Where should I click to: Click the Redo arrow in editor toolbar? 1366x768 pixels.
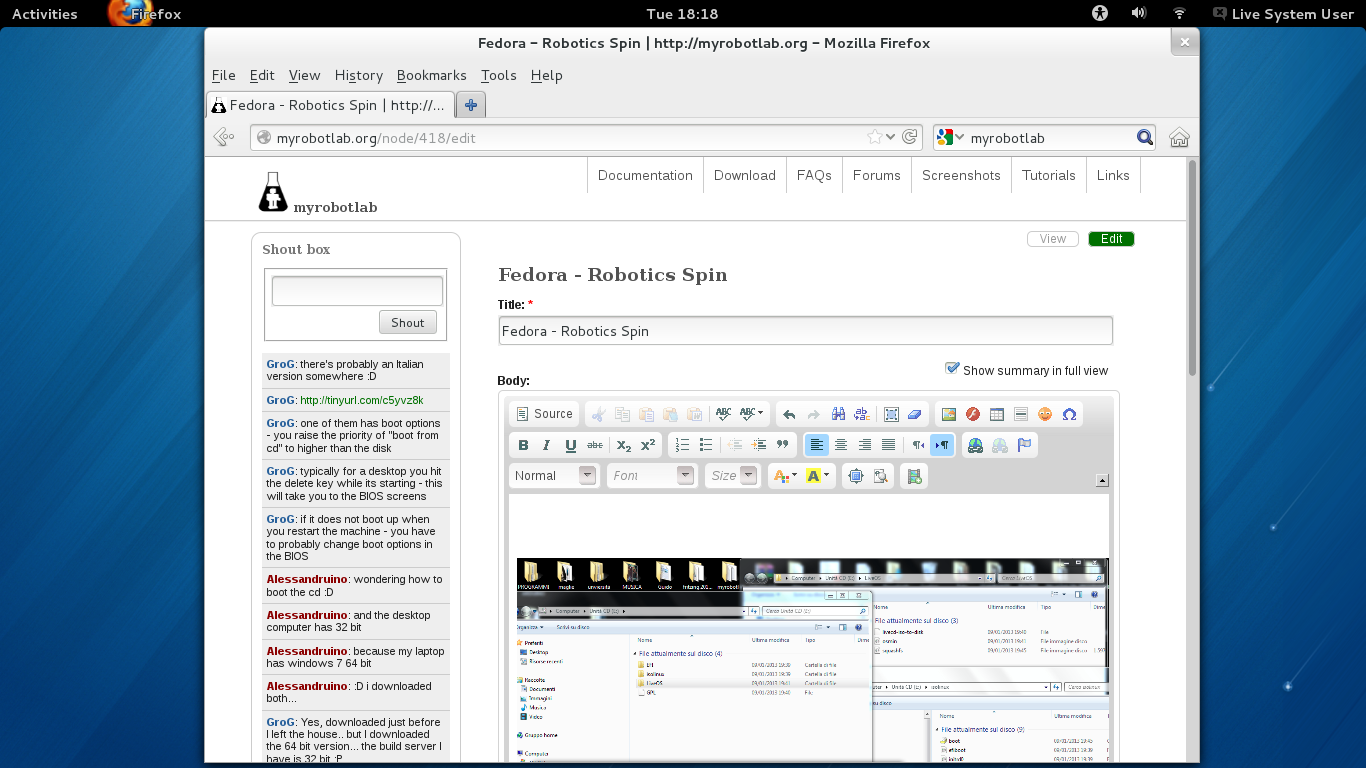[813, 414]
